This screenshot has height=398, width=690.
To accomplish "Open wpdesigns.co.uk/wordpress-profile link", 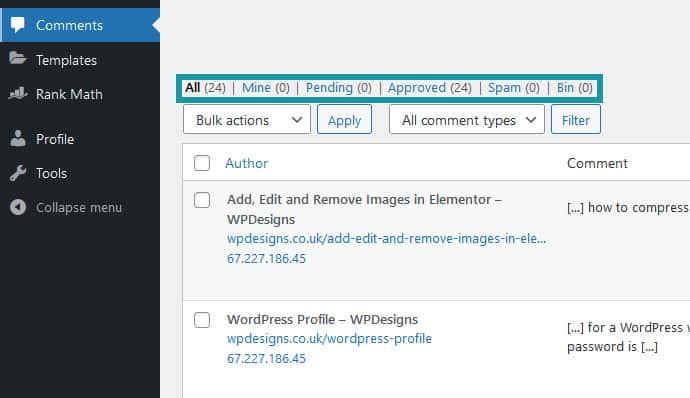I will click(x=329, y=339).
